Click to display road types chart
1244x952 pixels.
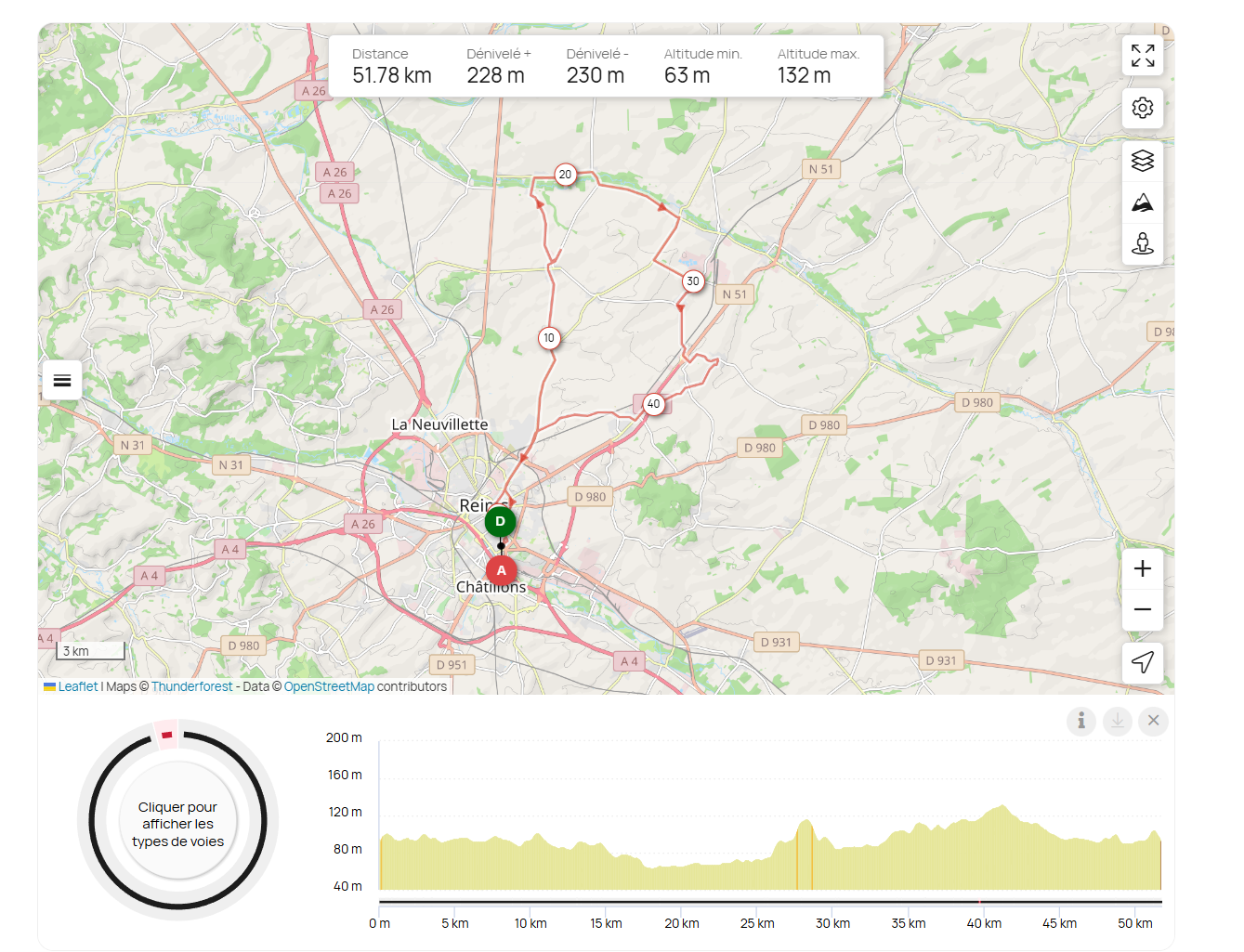[177, 824]
